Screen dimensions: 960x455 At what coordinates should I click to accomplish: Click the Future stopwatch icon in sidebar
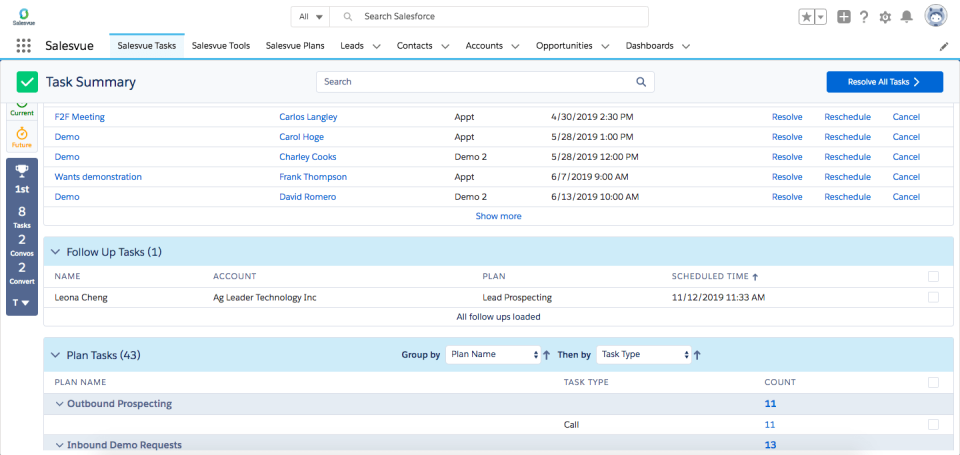(22, 134)
